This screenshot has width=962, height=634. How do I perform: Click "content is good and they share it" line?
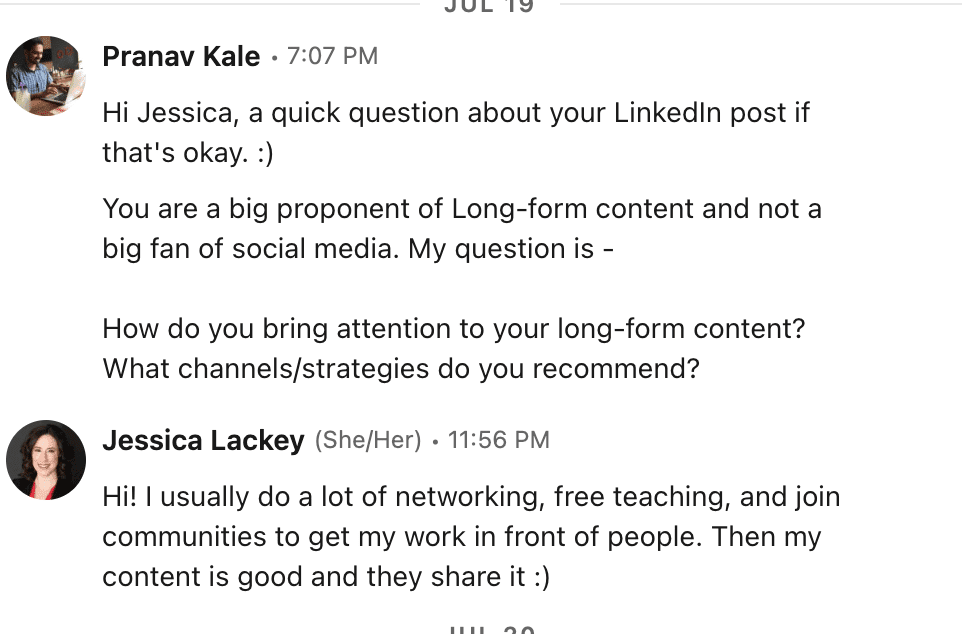(x=326, y=577)
